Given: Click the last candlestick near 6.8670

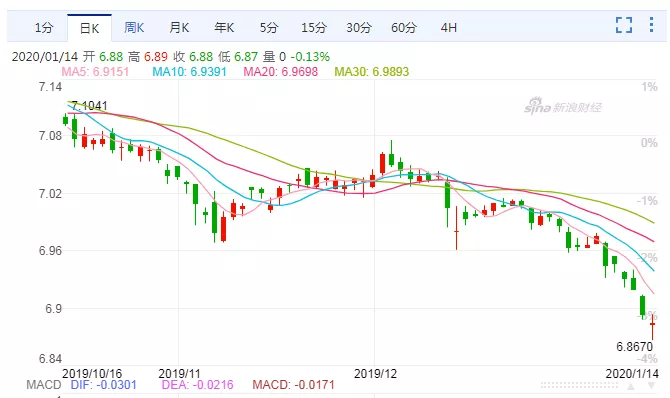Looking at the screenshot, I should coord(652,327).
